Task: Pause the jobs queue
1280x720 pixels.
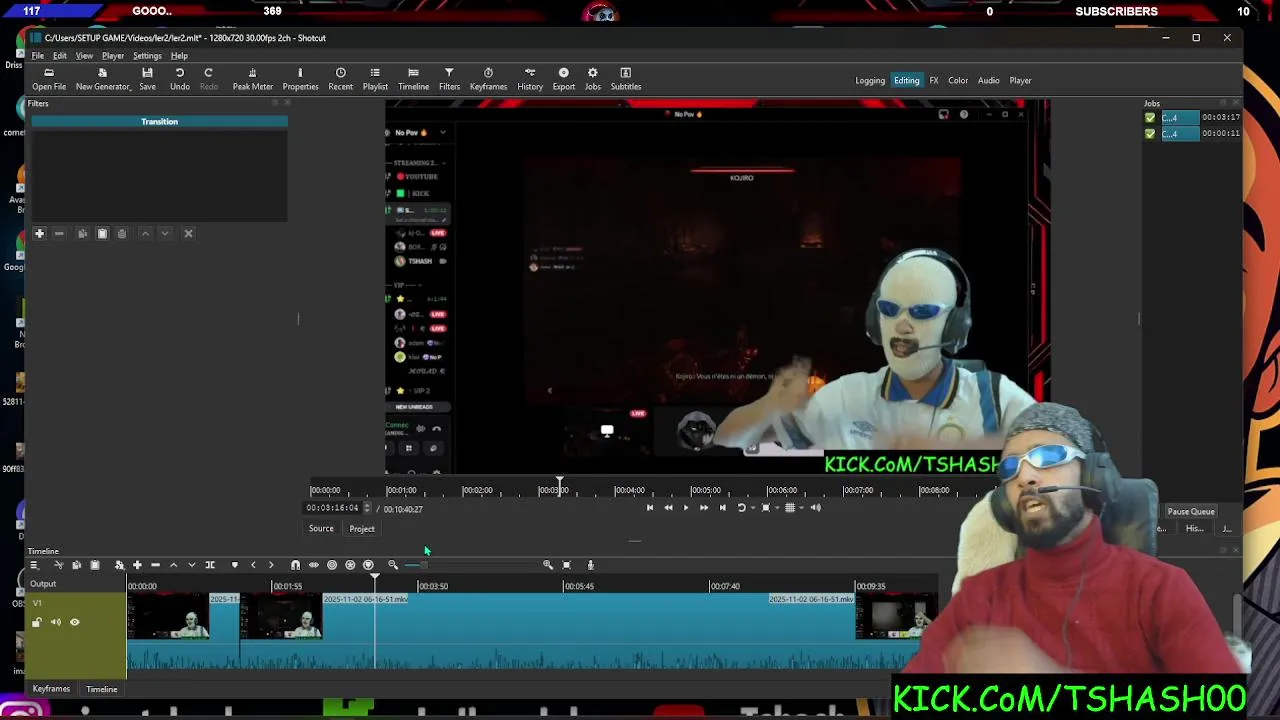Action: [1190, 512]
